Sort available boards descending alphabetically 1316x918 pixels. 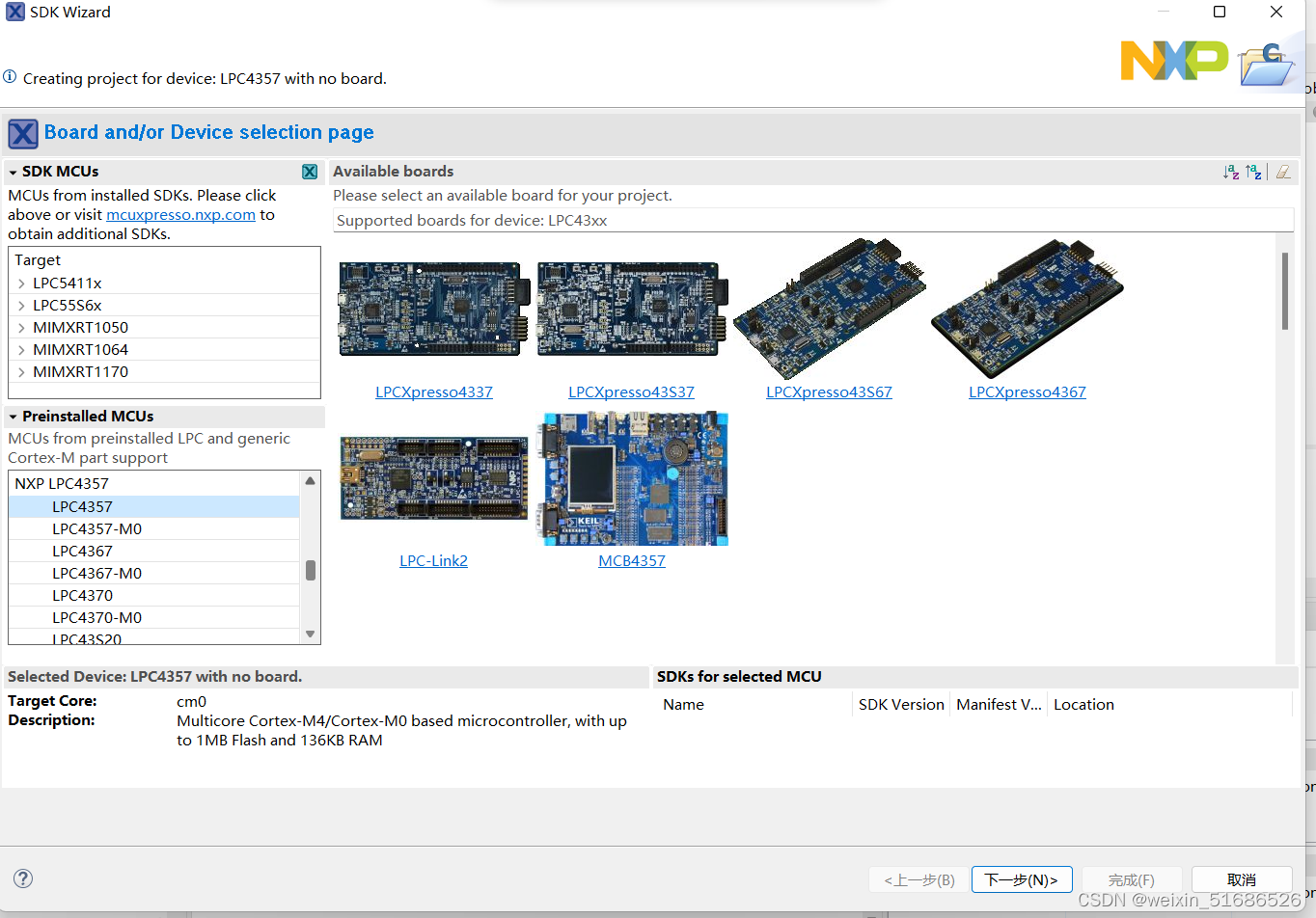1253,172
